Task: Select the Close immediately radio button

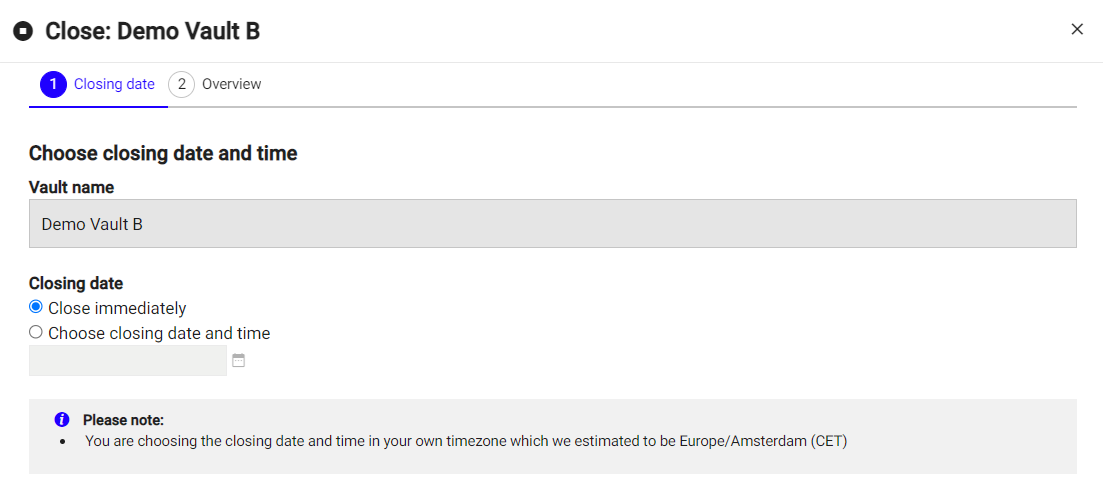Action: click(36, 307)
